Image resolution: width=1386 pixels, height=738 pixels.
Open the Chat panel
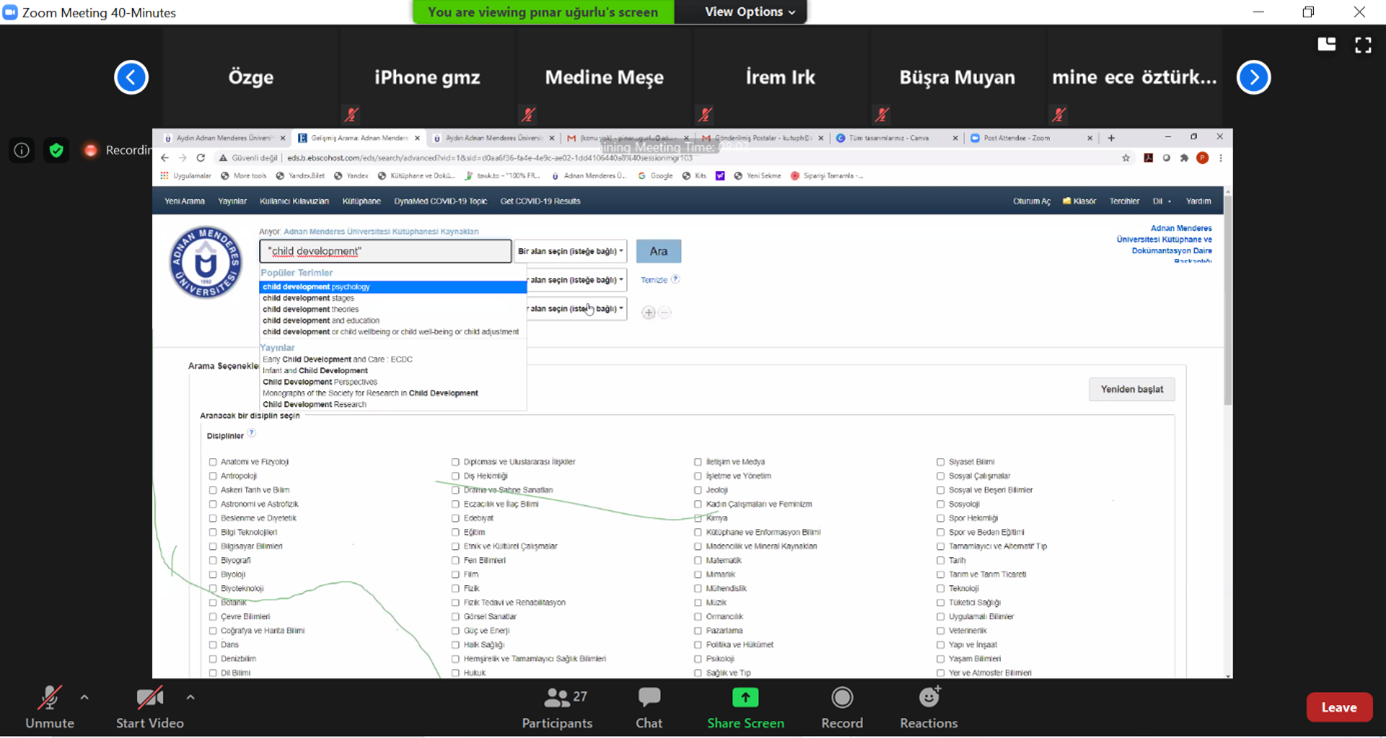click(649, 698)
